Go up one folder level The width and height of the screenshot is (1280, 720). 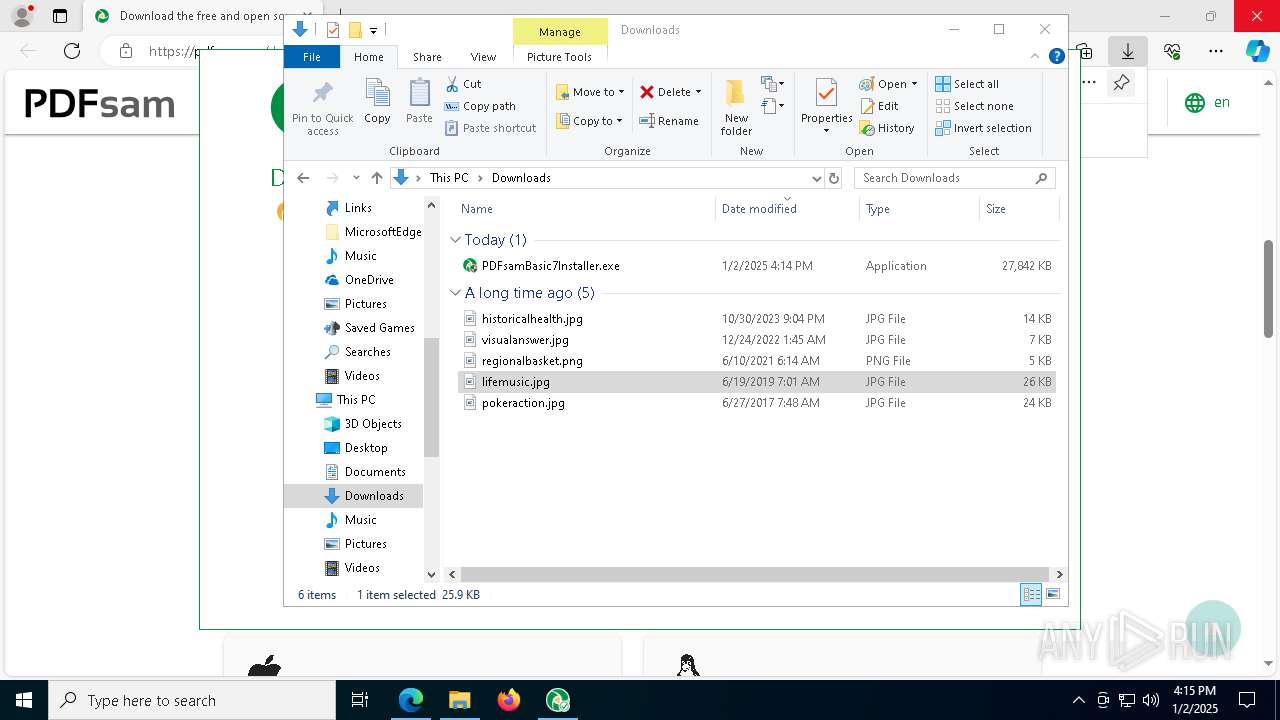(376, 178)
